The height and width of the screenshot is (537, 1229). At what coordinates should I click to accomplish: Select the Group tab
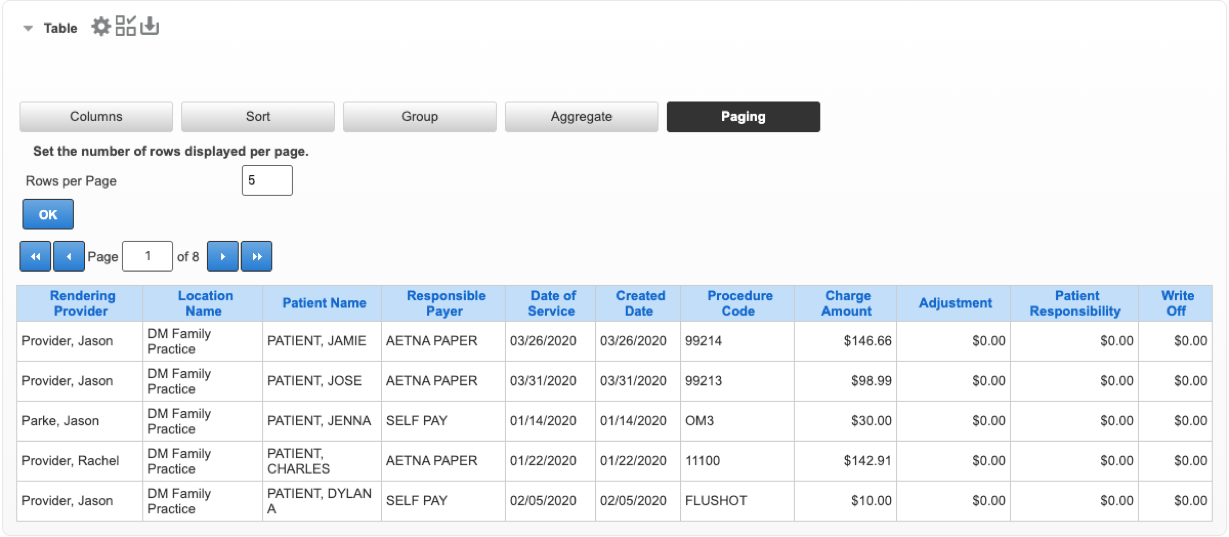(420, 117)
